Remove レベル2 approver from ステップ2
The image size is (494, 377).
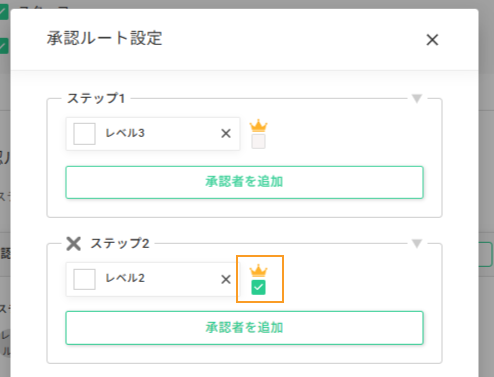point(226,279)
